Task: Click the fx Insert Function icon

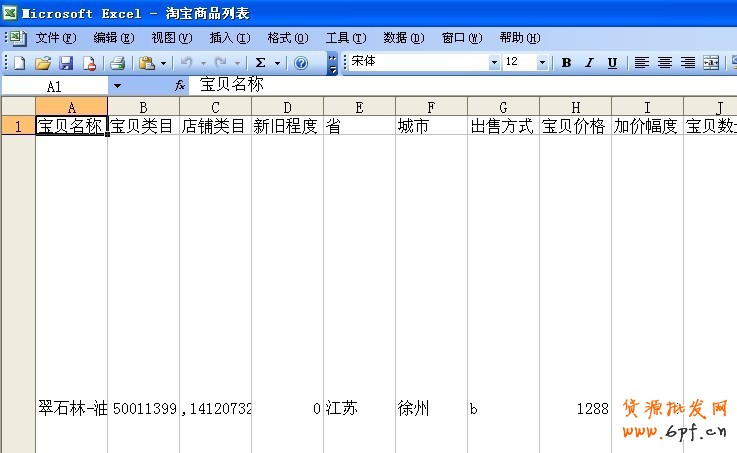Action: [180, 87]
